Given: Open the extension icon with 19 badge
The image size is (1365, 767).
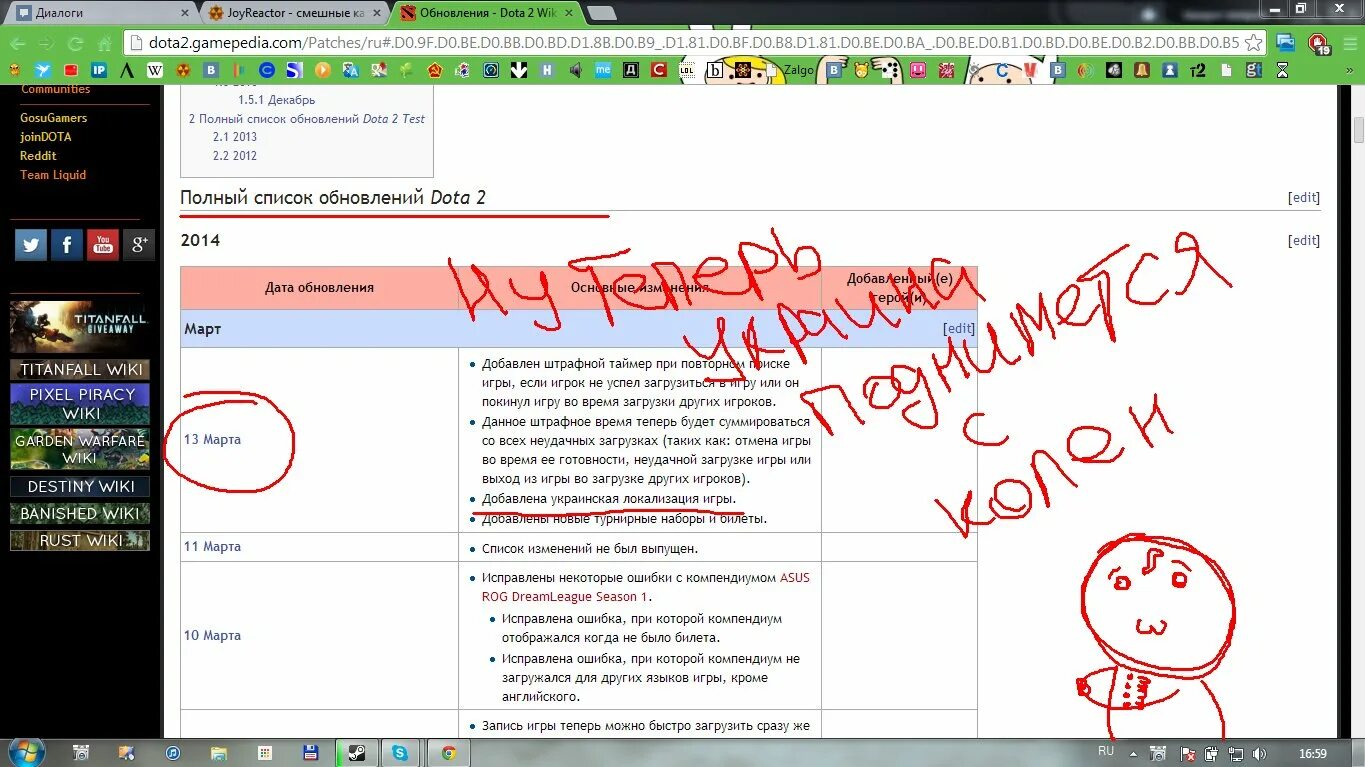Looking at the screenshot, I should 1320,44.
